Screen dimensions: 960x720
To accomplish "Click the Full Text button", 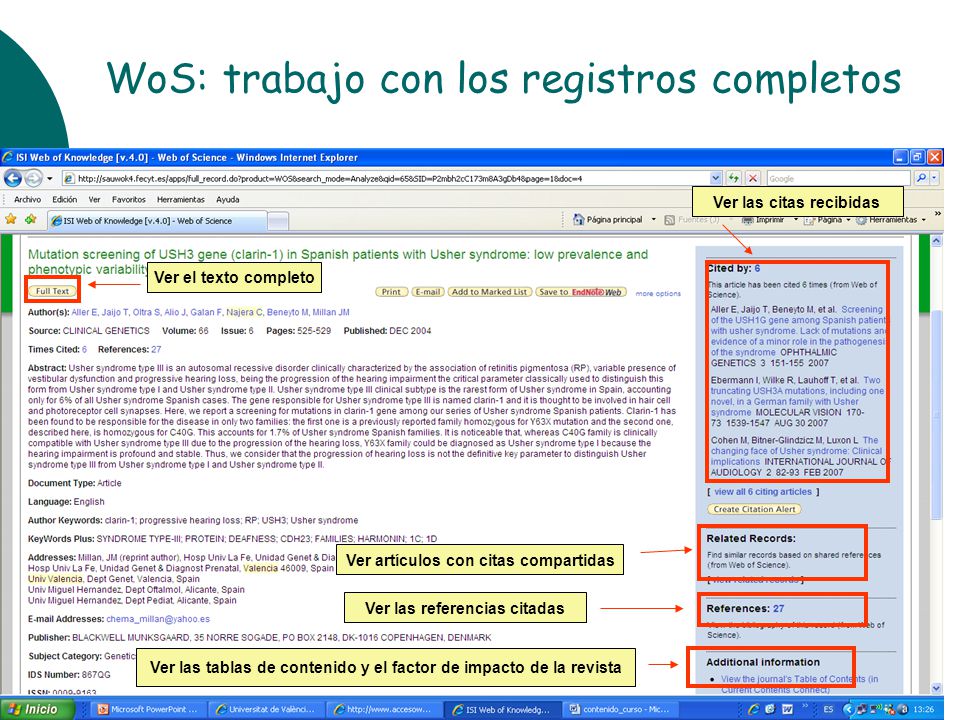I will tap(52, 291).
